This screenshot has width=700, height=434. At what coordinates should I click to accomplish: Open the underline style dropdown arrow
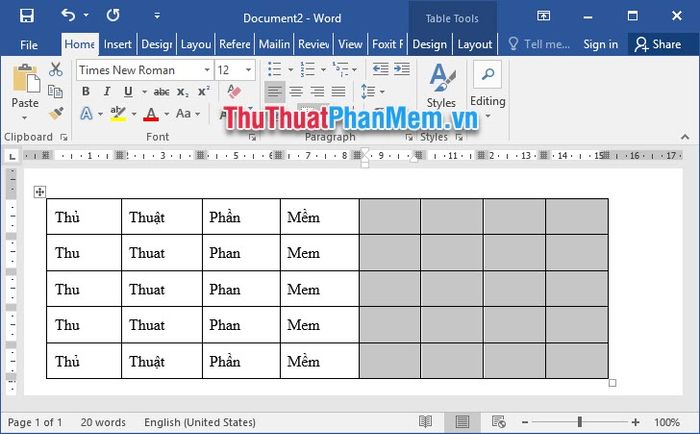point(144,92)
